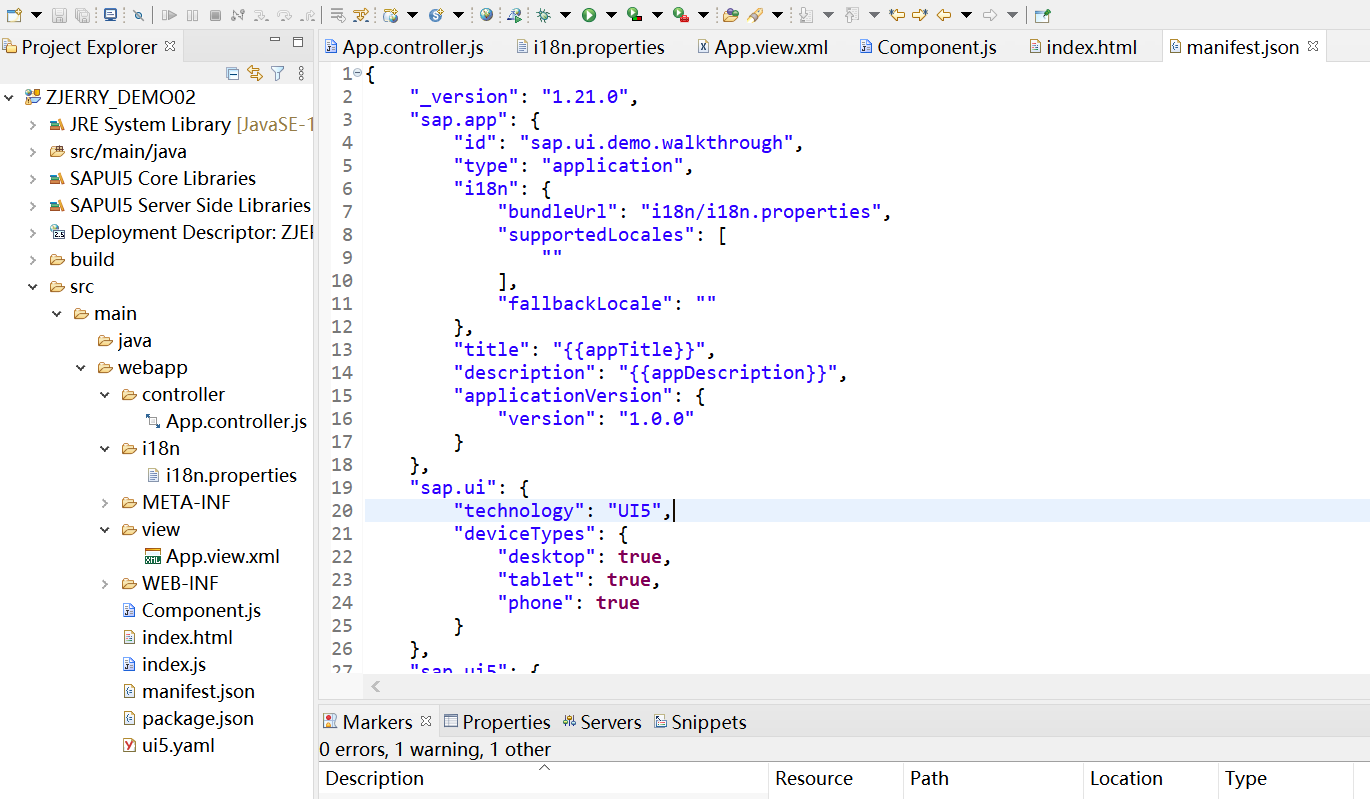Launch the Debug tool (bug icon)
The image size is (1370, 799).
tap(543, 15)
